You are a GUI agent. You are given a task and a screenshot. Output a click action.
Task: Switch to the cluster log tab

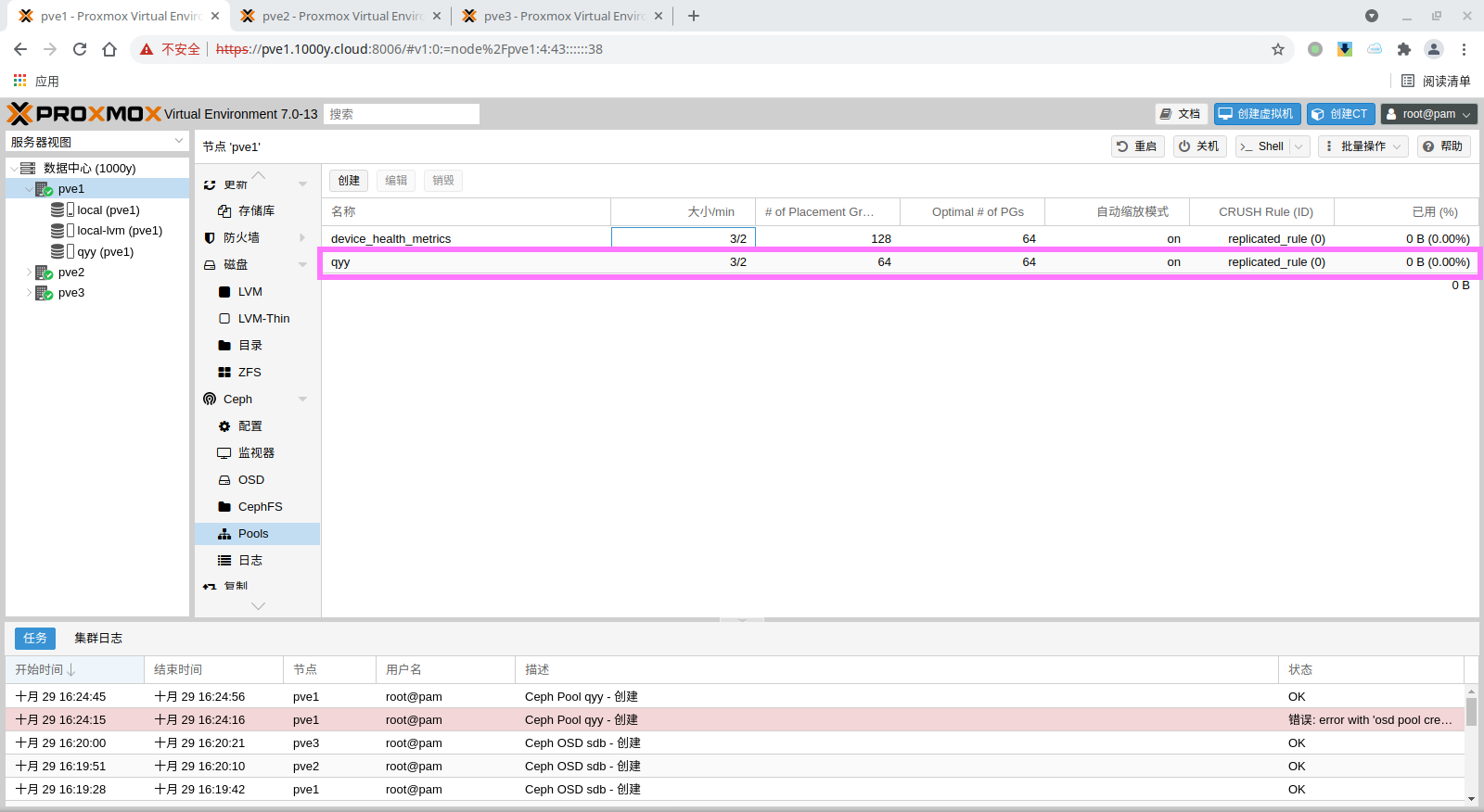point(98,638)
